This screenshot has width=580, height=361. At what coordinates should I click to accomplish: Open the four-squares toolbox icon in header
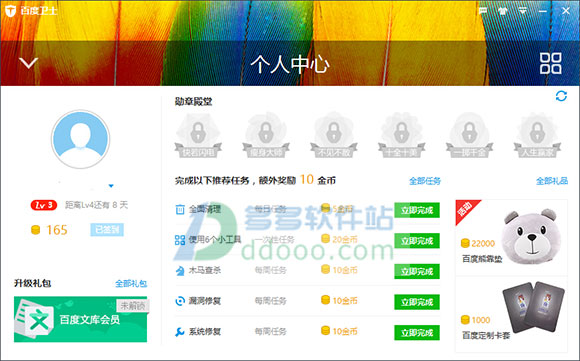(550, 63)
